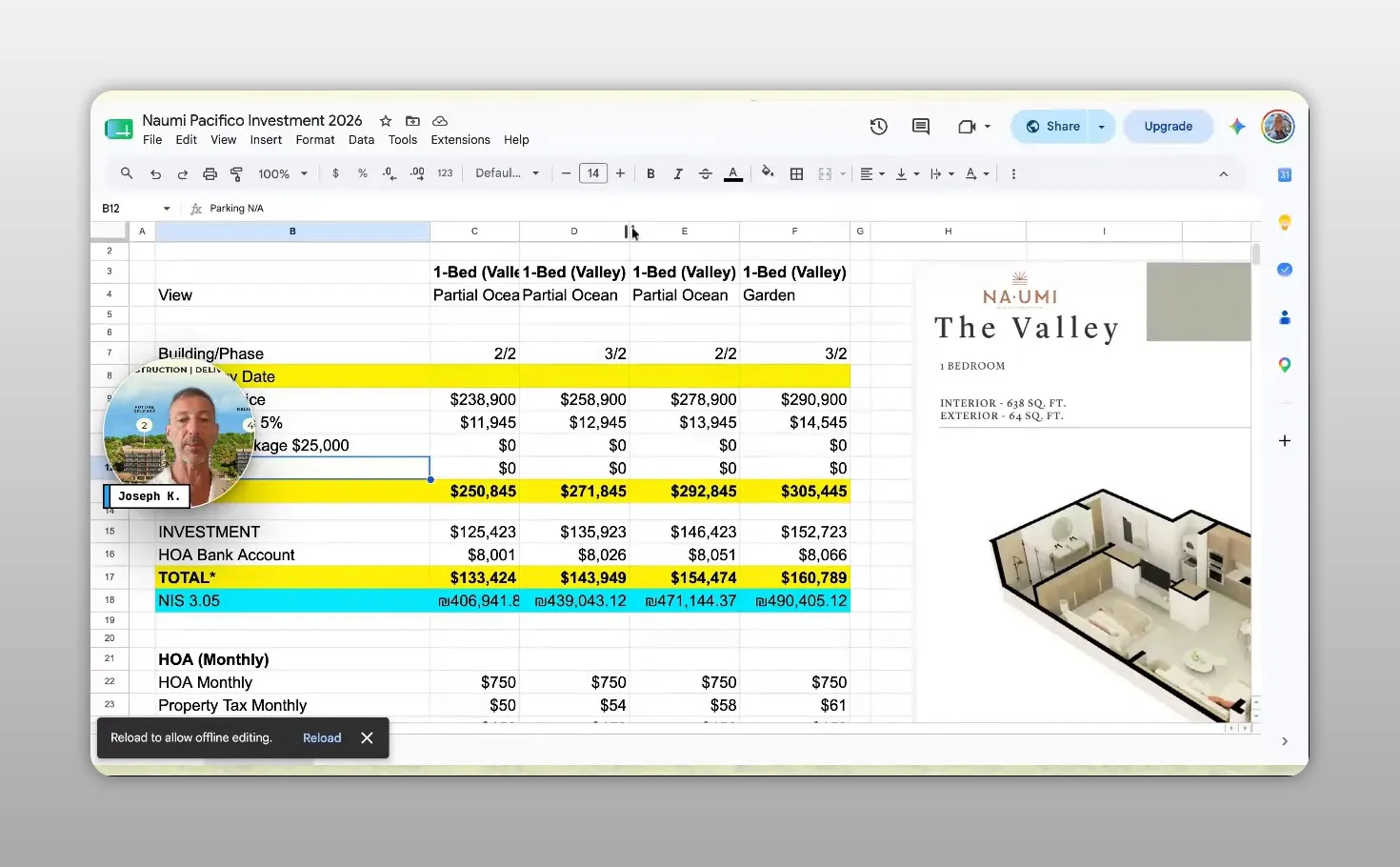Open Google Maps side panel icon

pos(1284,365)
